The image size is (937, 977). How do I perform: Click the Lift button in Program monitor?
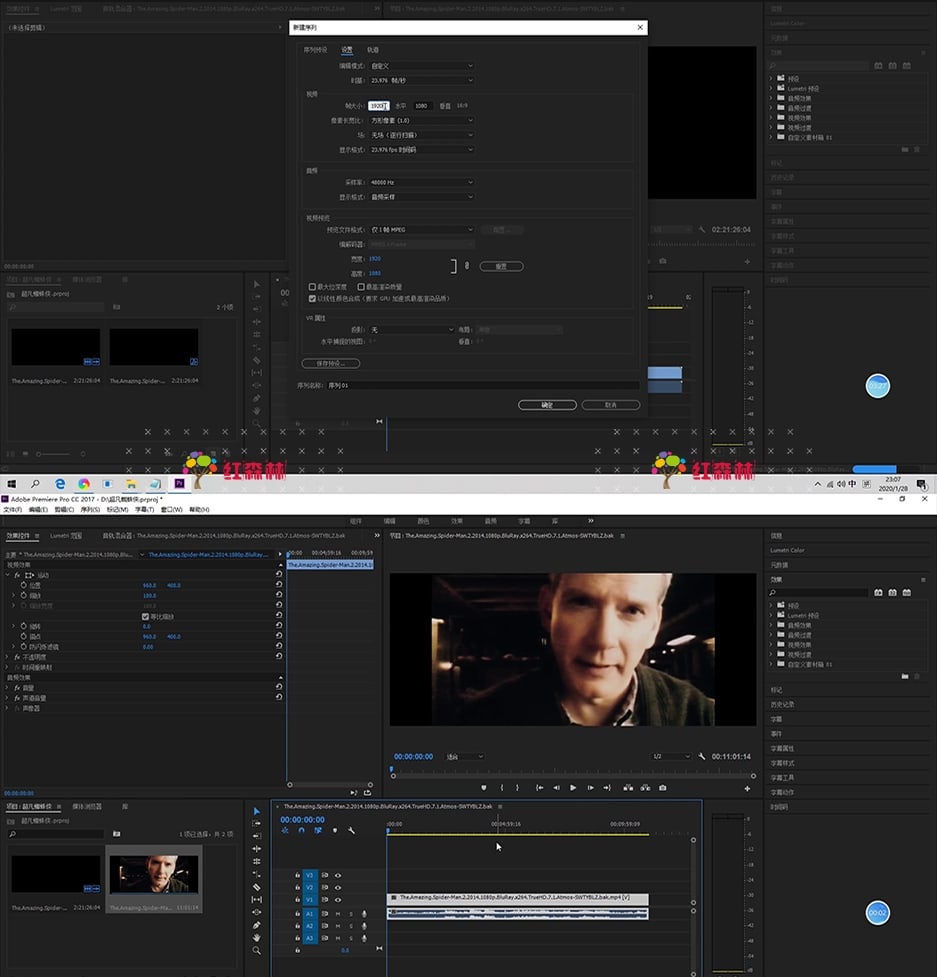(628, 788)
